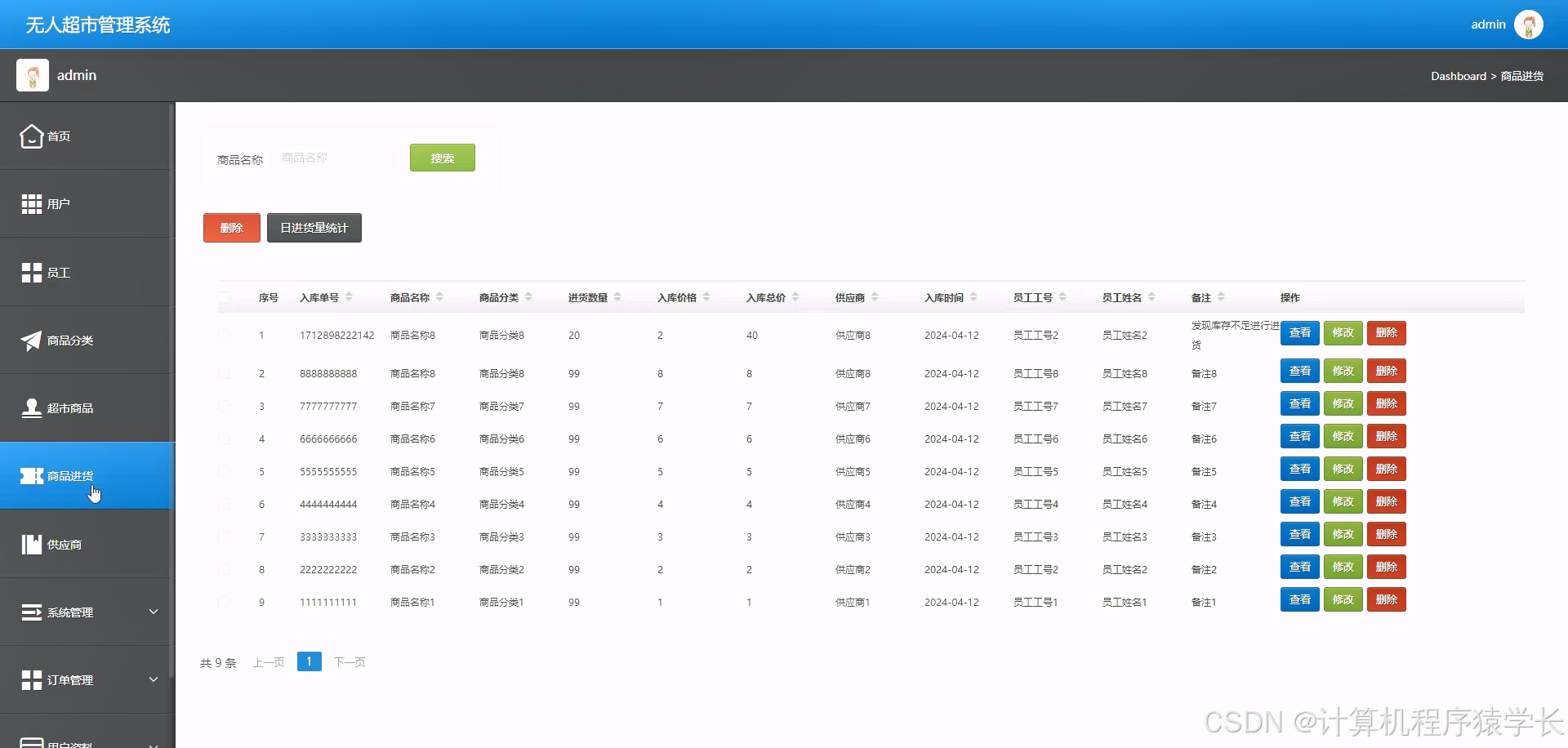
Task: Sort by 员工姓名 column arrows
Action: (x=1151, y=297)
